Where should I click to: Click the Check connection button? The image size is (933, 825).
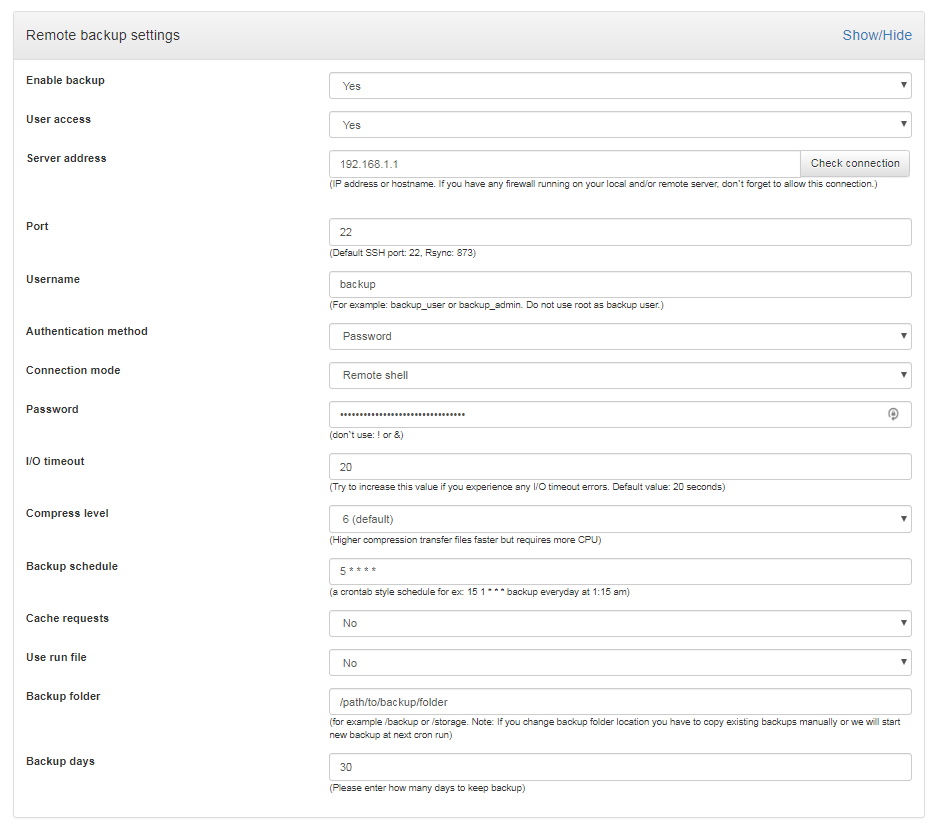pyautogui.click(x=855, y=163)
